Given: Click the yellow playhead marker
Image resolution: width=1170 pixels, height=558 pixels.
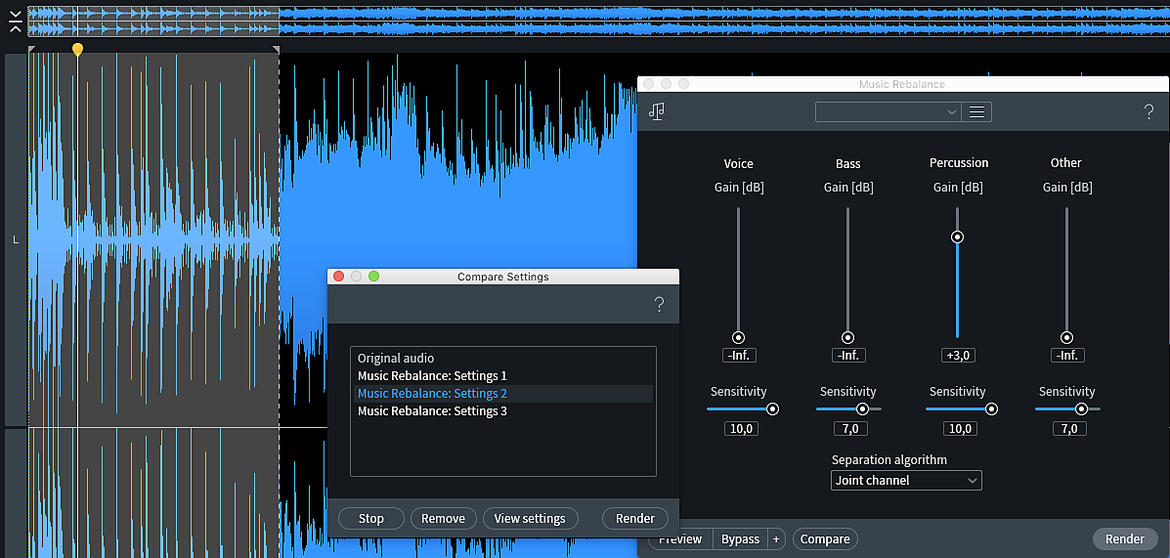Looking at the screenshot, I should click(x=77, y=49).
